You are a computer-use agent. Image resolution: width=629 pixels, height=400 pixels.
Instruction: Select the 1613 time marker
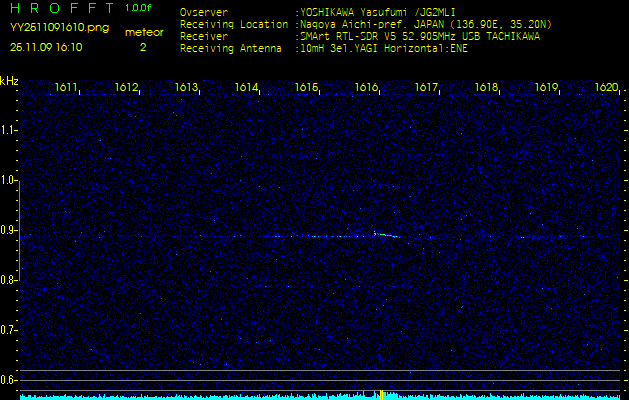pos(187,88)
